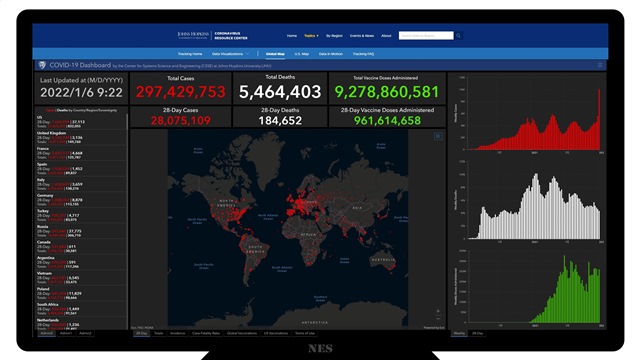
Task: Select the Incidence map tab
Action: pyautogui.click(x=178, y=333)
